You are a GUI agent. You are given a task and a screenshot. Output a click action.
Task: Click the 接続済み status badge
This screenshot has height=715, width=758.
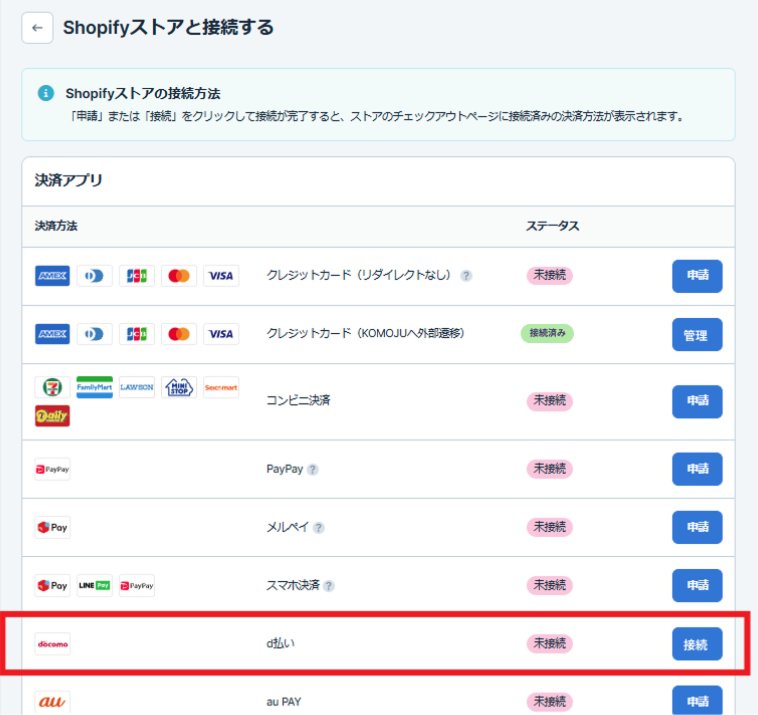547,334
